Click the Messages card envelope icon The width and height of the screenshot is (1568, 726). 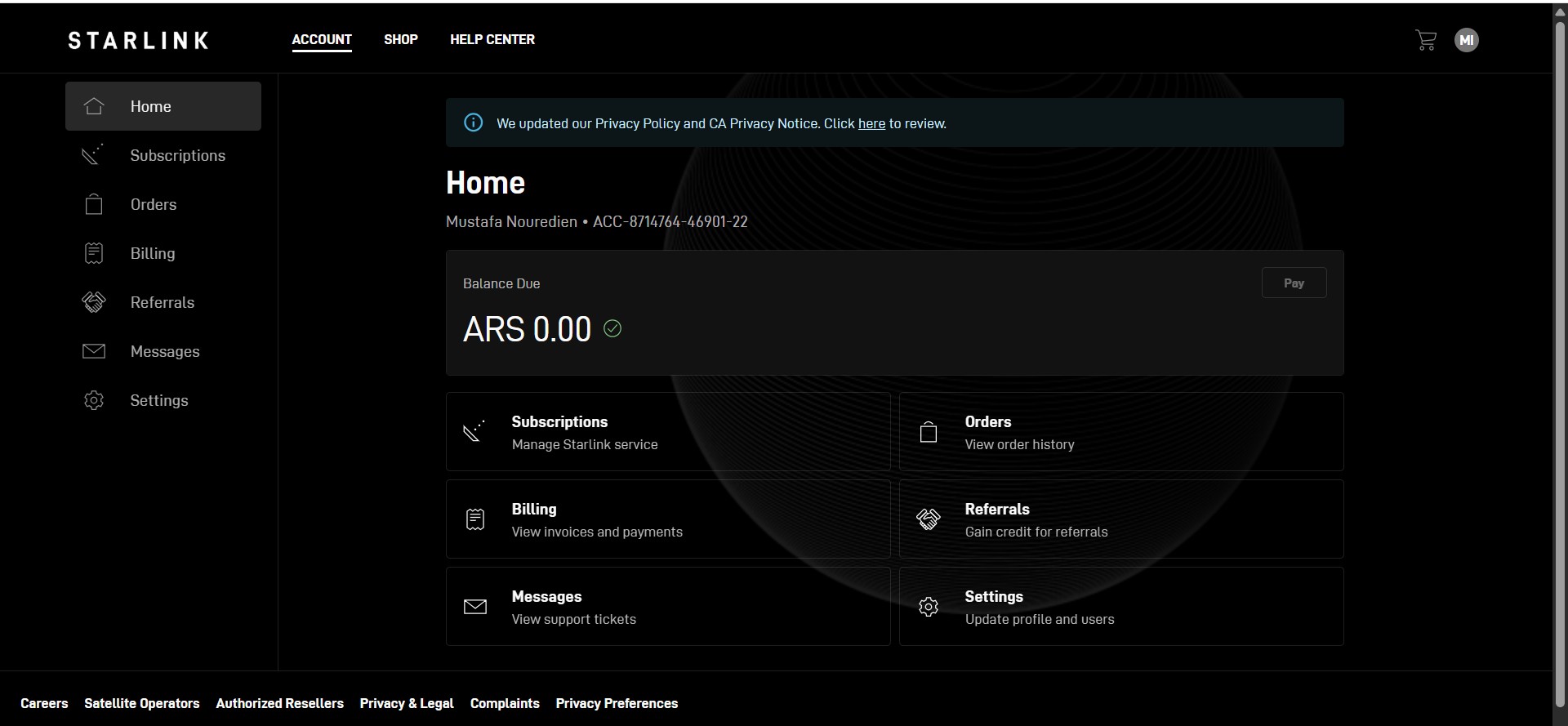pyautogui.click(x=475, y=607)
